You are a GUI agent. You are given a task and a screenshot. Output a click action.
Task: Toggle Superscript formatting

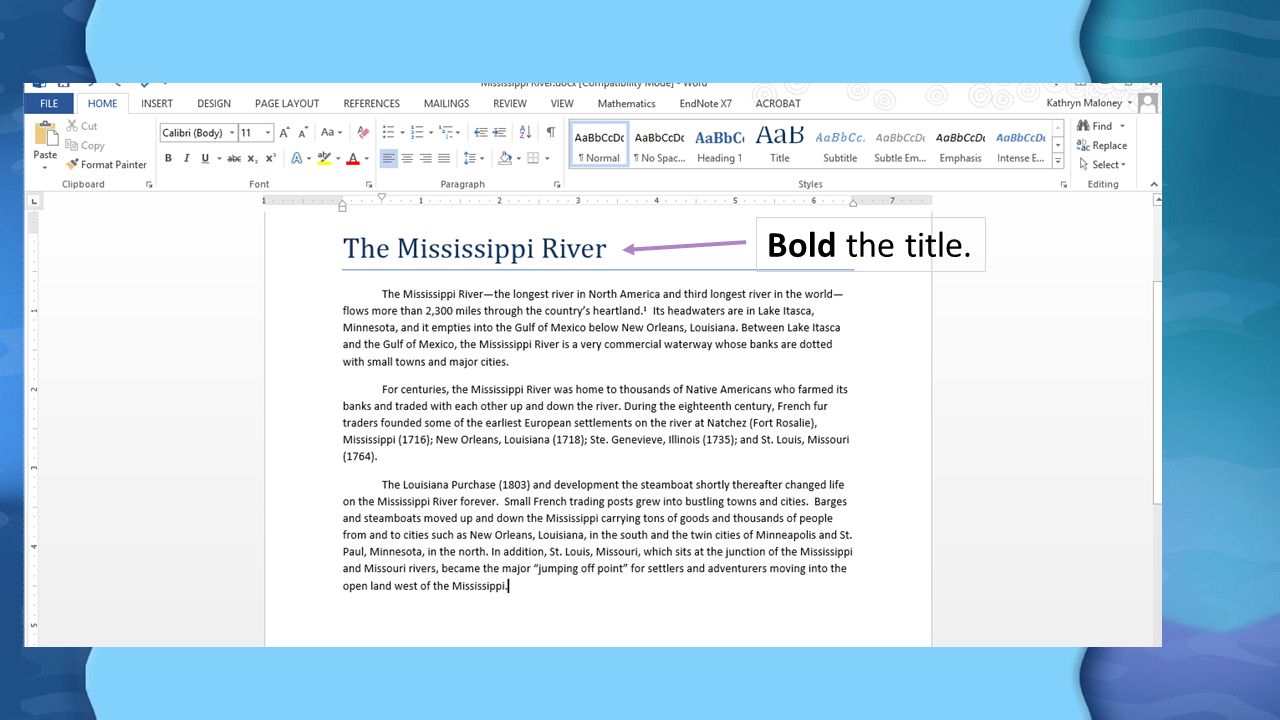tap(271, 158)
